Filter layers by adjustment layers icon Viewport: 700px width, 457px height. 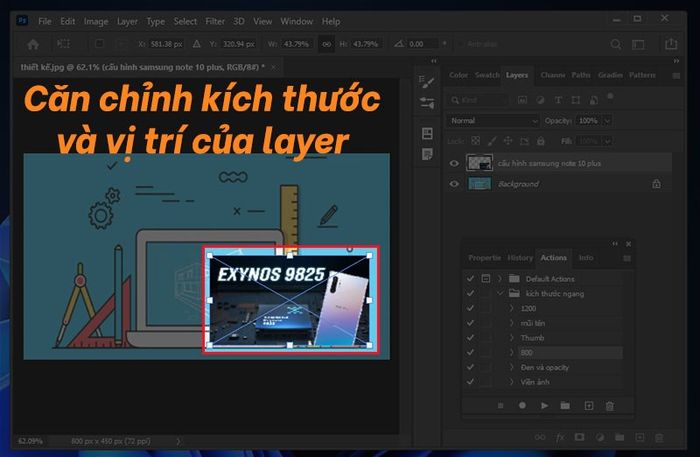(x=540, y=100)
